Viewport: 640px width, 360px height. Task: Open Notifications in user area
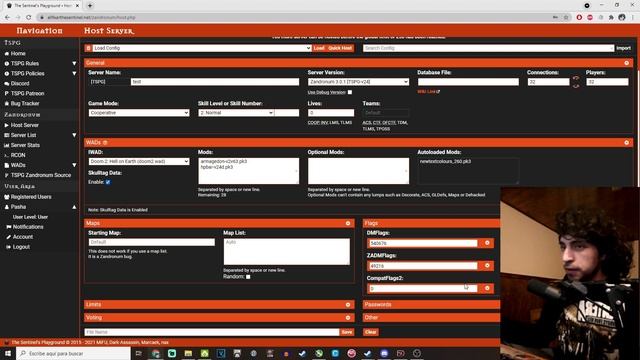[28, 227]
